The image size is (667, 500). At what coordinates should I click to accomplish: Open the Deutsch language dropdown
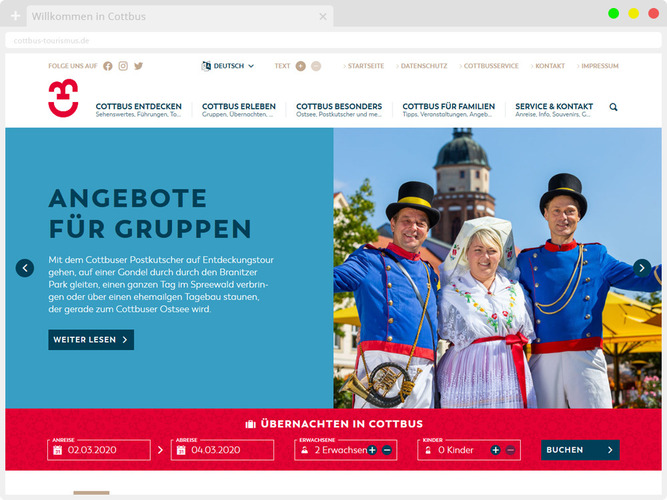[228, 66]
